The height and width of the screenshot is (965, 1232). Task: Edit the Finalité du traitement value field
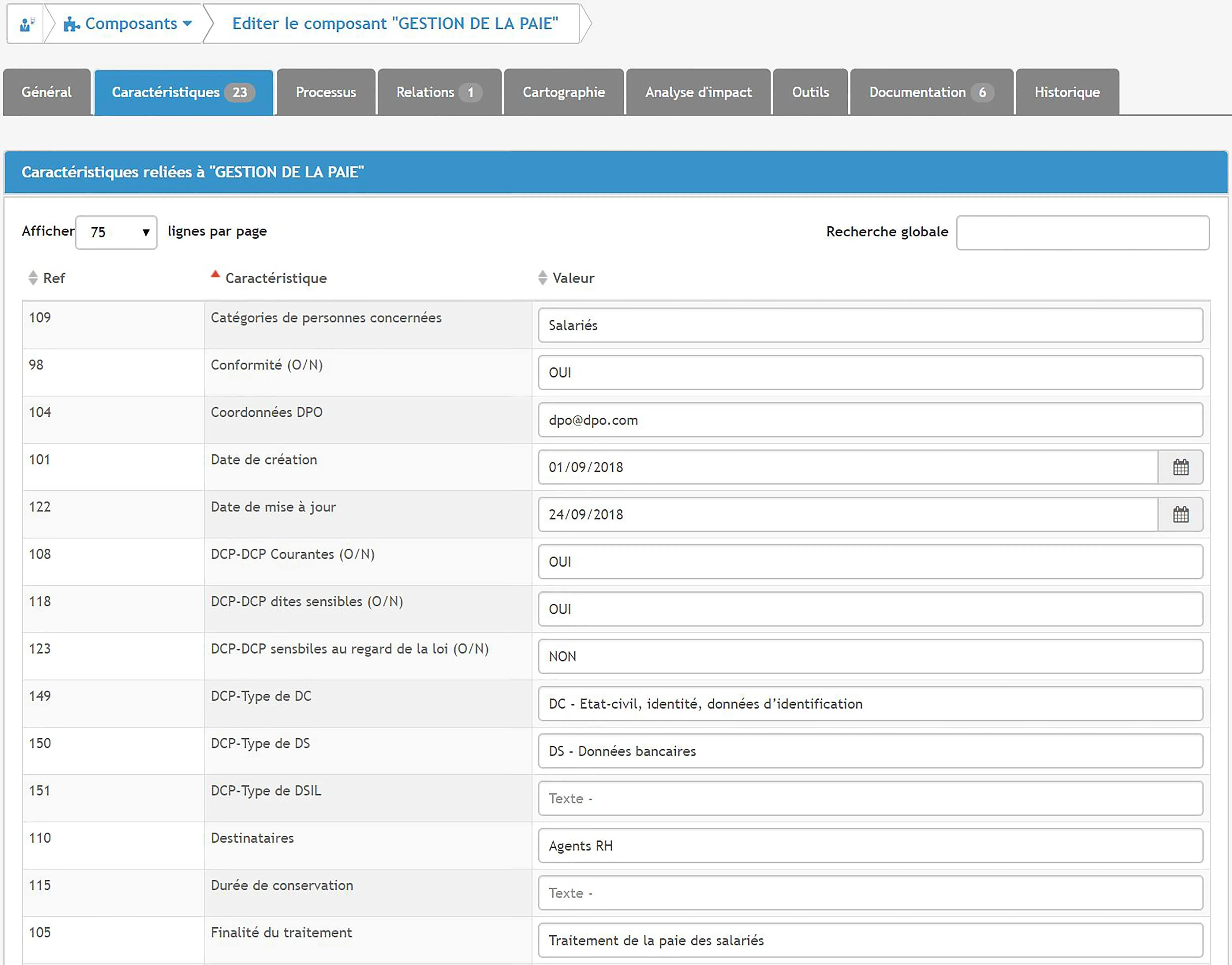[x=870, y=940]
